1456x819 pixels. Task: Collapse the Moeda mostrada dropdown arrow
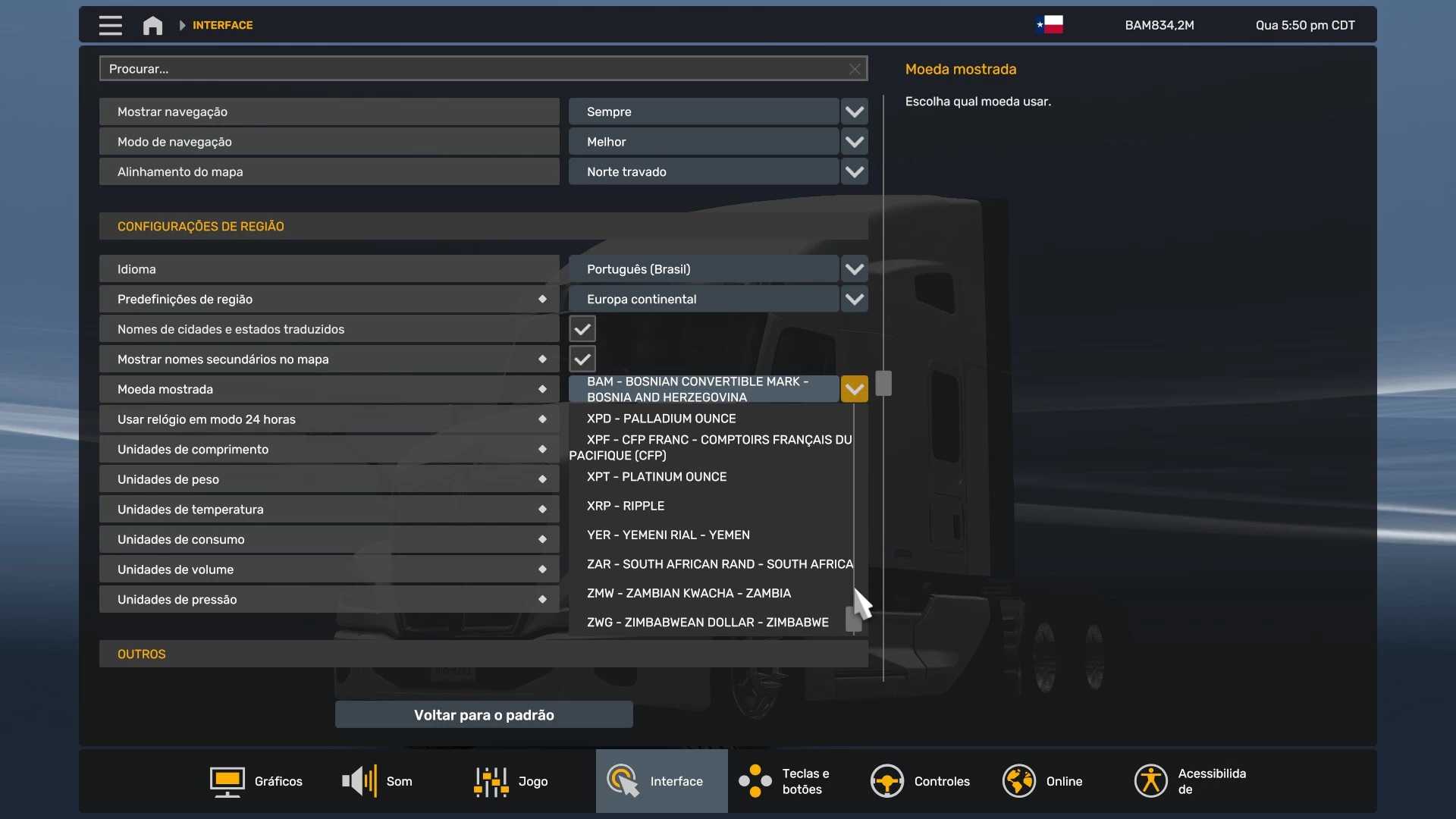coord(855,389)
